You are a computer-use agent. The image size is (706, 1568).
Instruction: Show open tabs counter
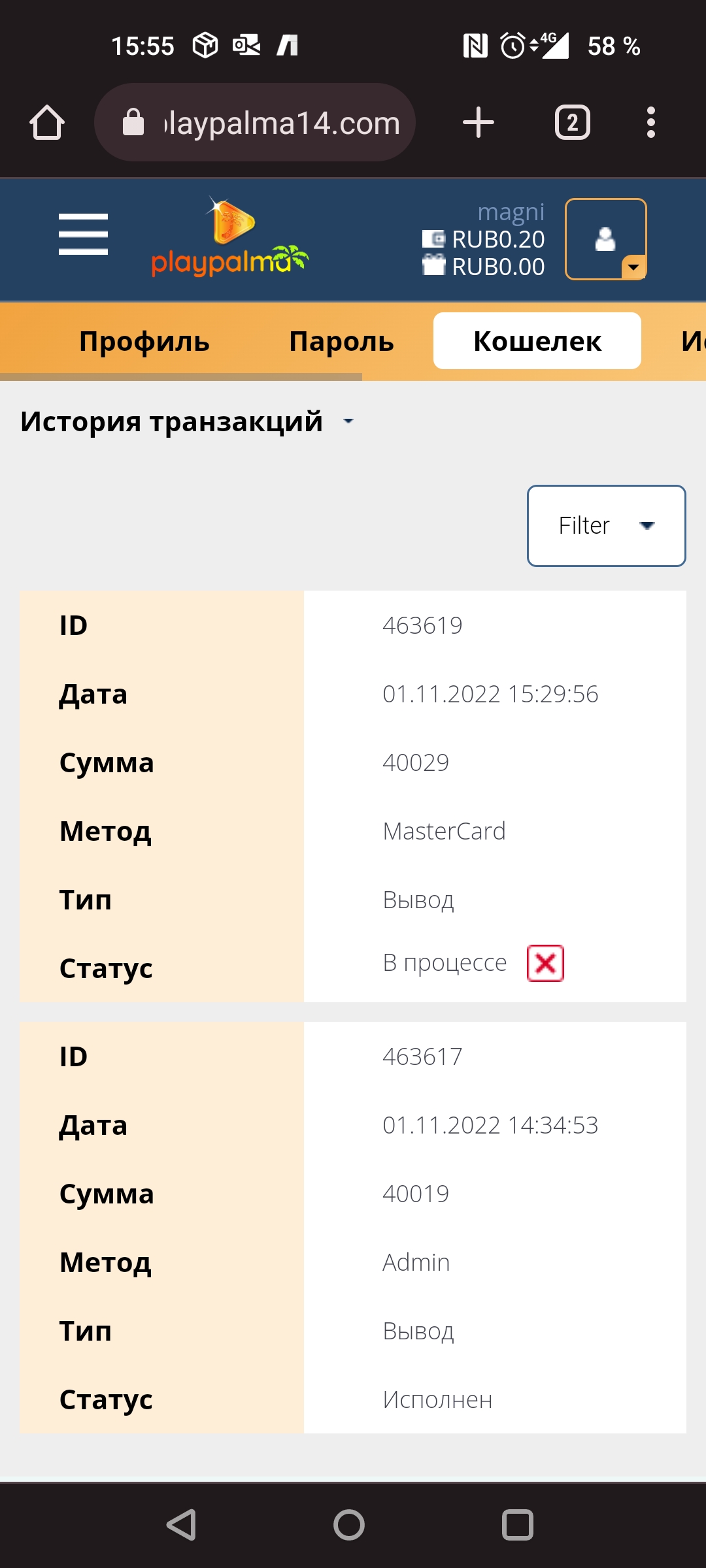click(x=573, y=122)
